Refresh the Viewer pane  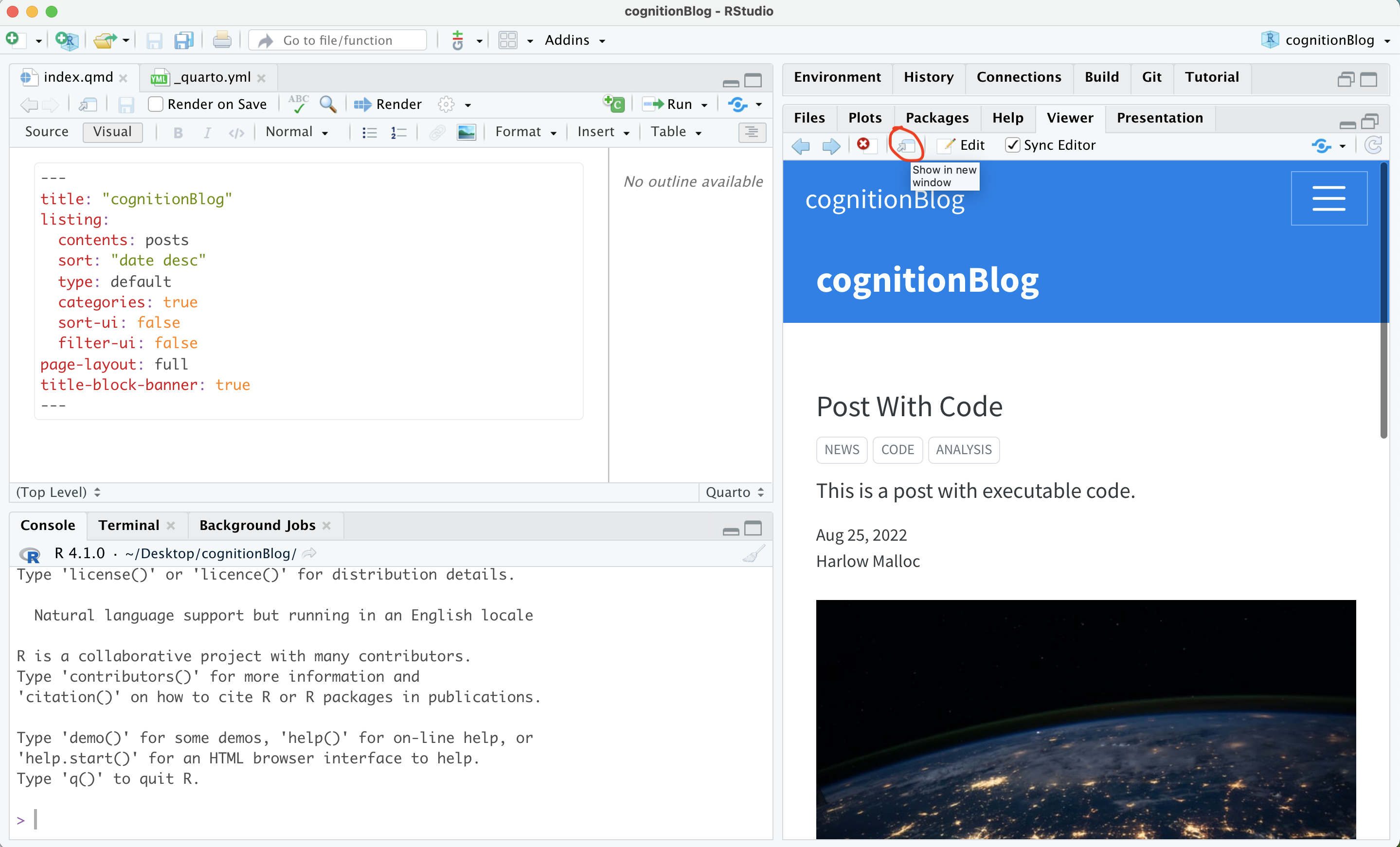tap(1373, 145)
